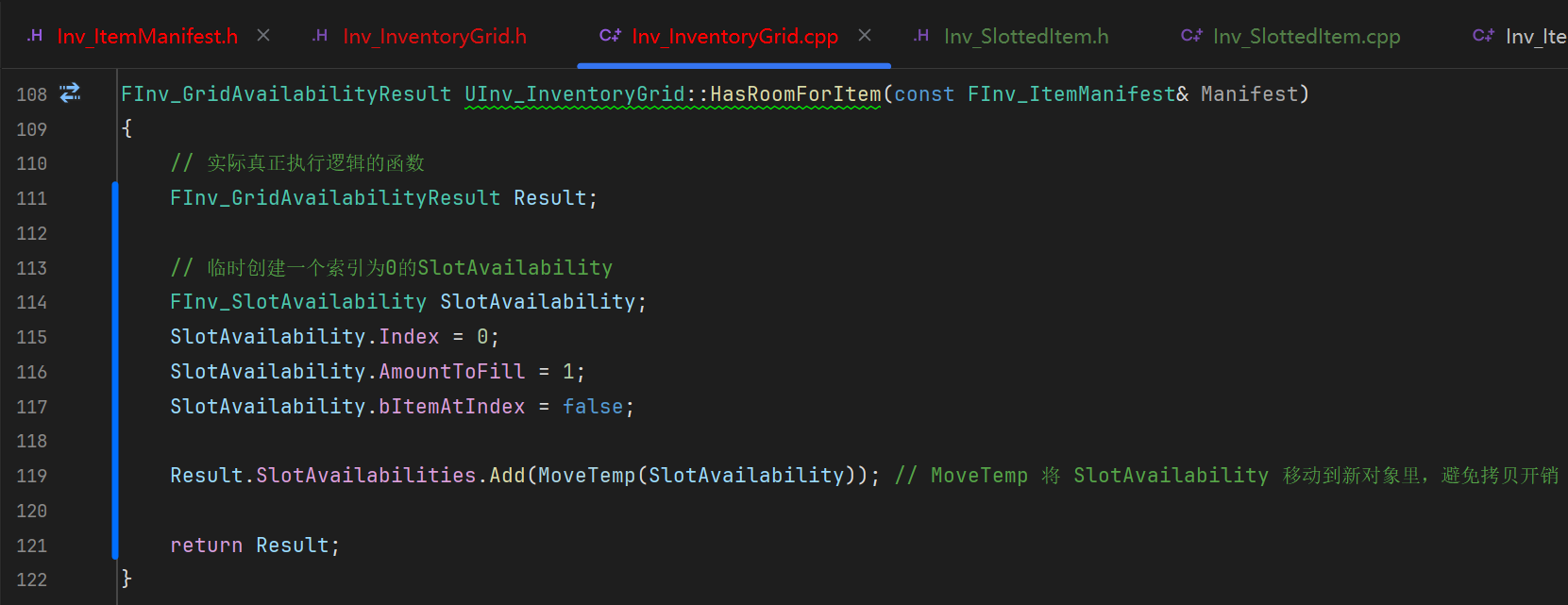Viewport: 1568px width, 605px height.
Task: Click the header file icon on Inv_SlottedItem.h tab
Action: tap(921, 36)
